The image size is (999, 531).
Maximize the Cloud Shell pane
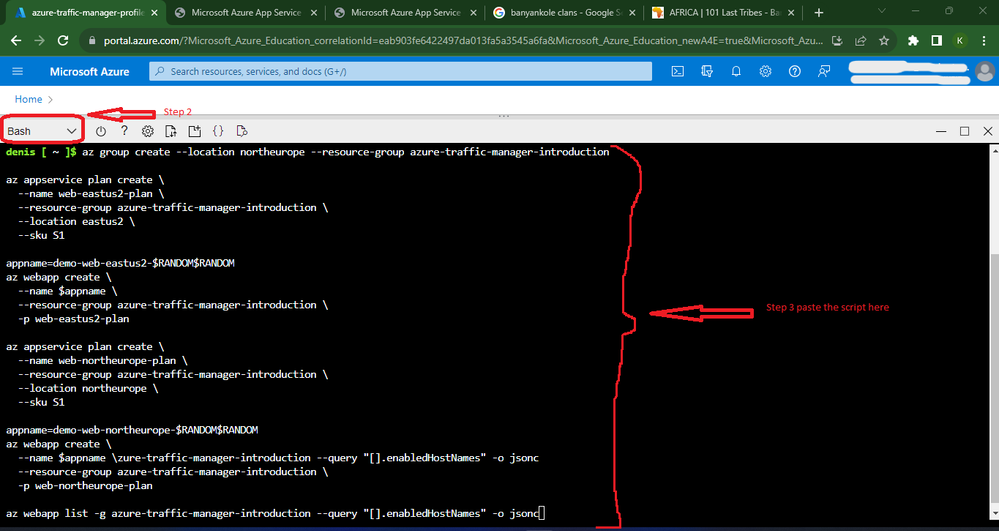pos(965,131)
